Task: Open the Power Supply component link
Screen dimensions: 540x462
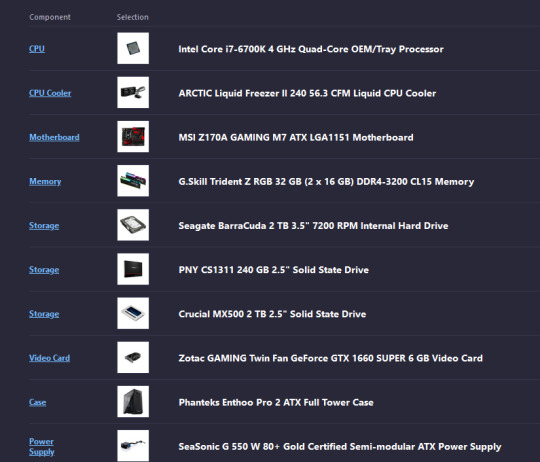Action: pos(42,446)
